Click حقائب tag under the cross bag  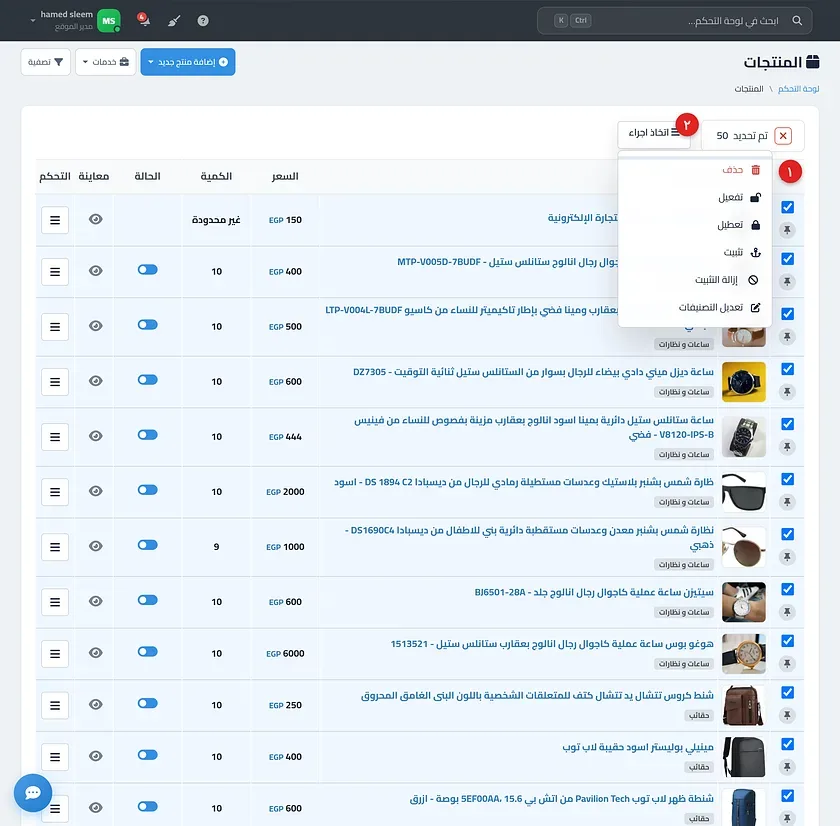(699, 715)
